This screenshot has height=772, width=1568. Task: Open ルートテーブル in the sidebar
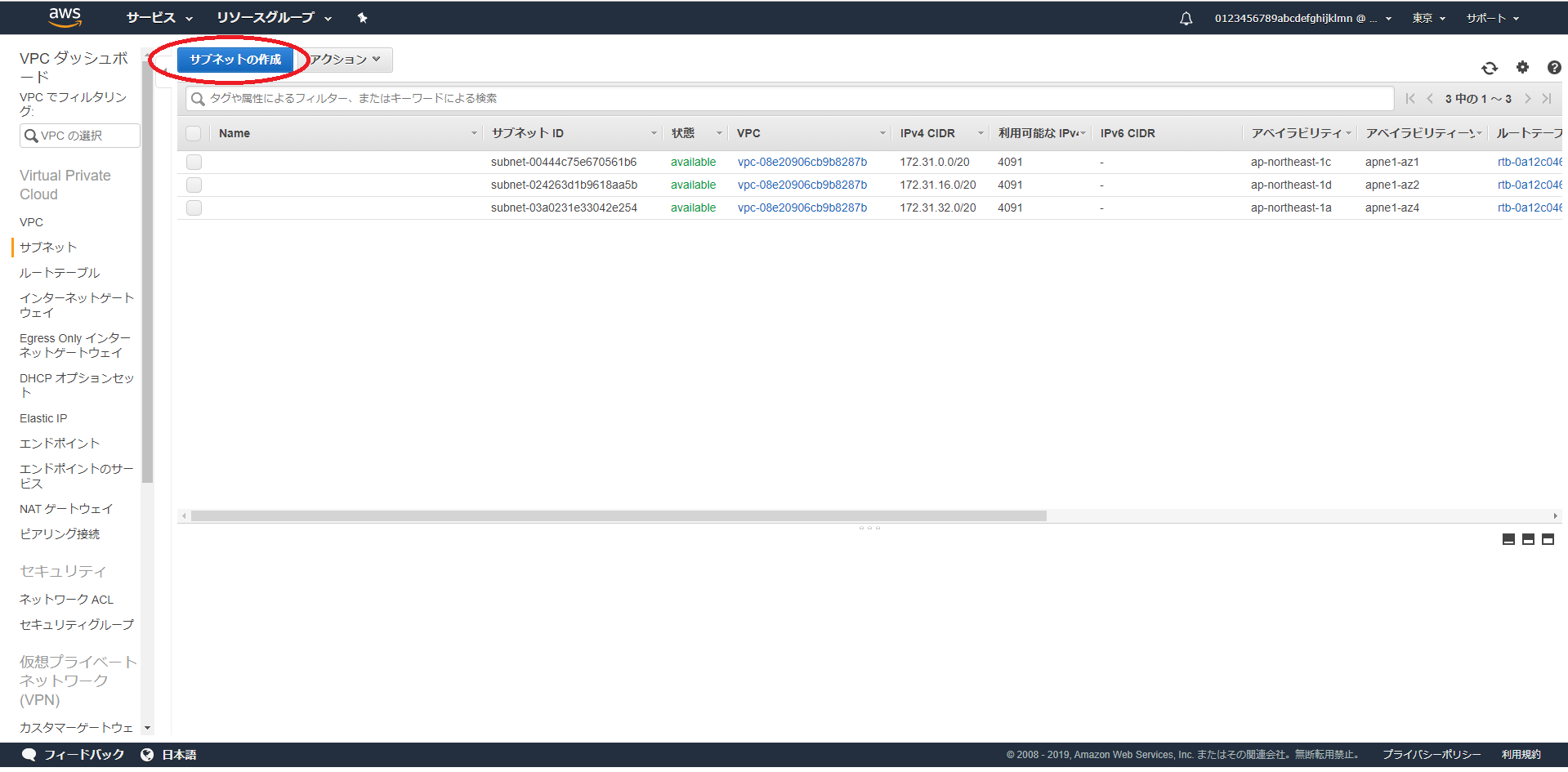pyautogui.click(x=60, y=273)
